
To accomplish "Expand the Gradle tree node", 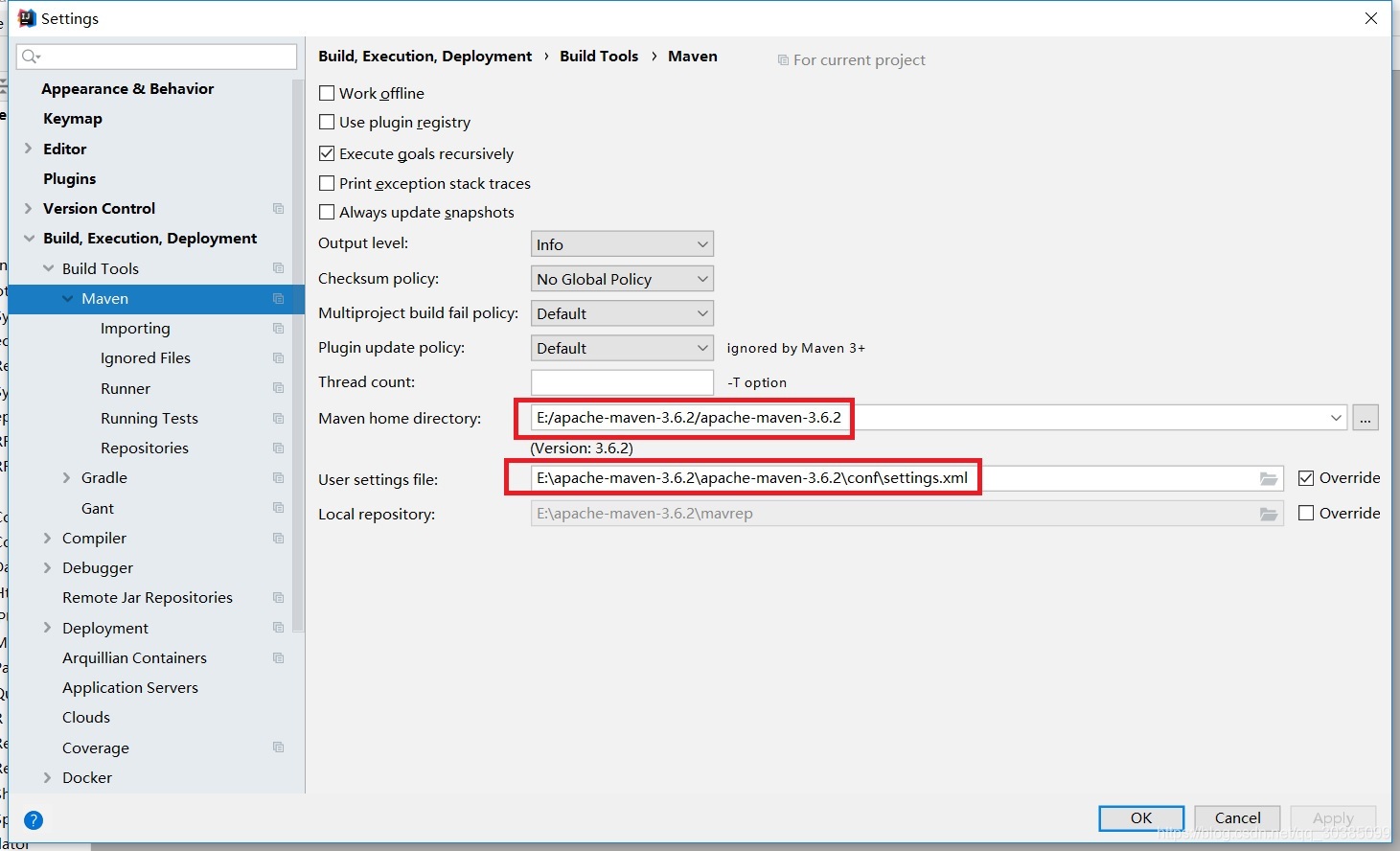I will (66, 477).
